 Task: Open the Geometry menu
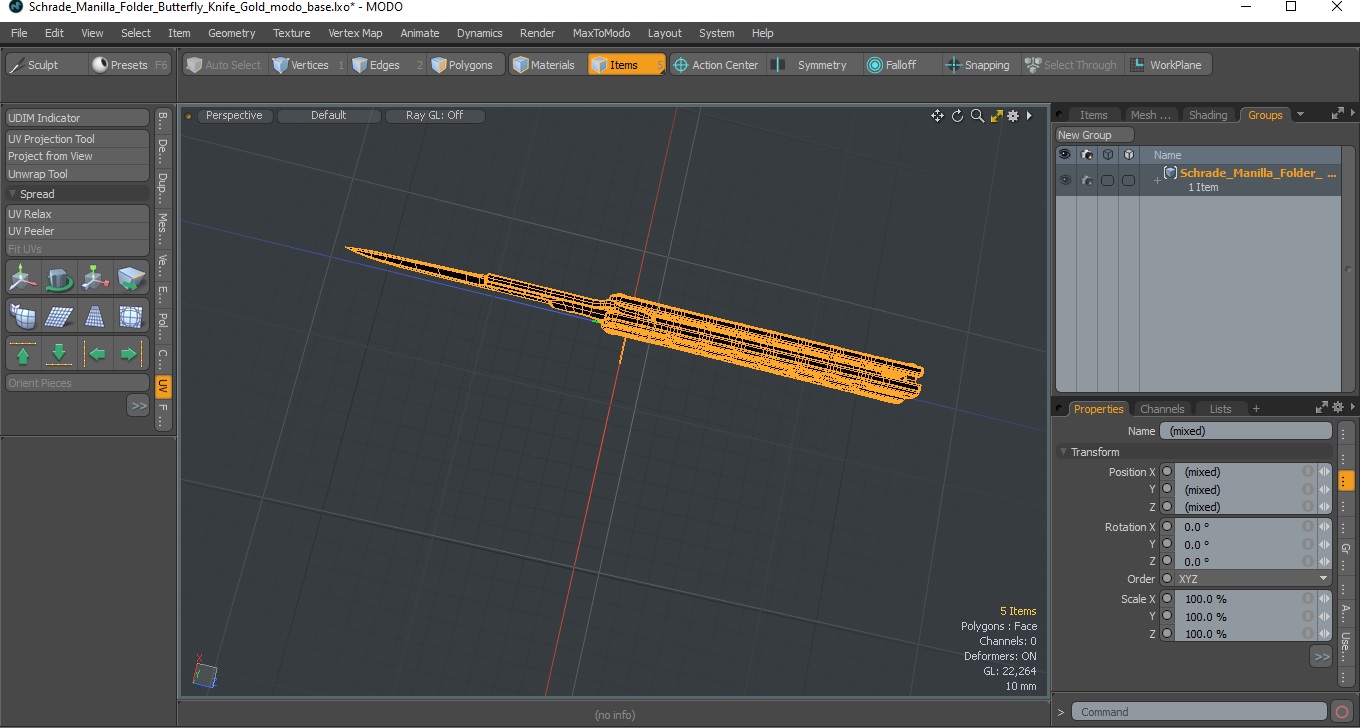pos(232,33)
